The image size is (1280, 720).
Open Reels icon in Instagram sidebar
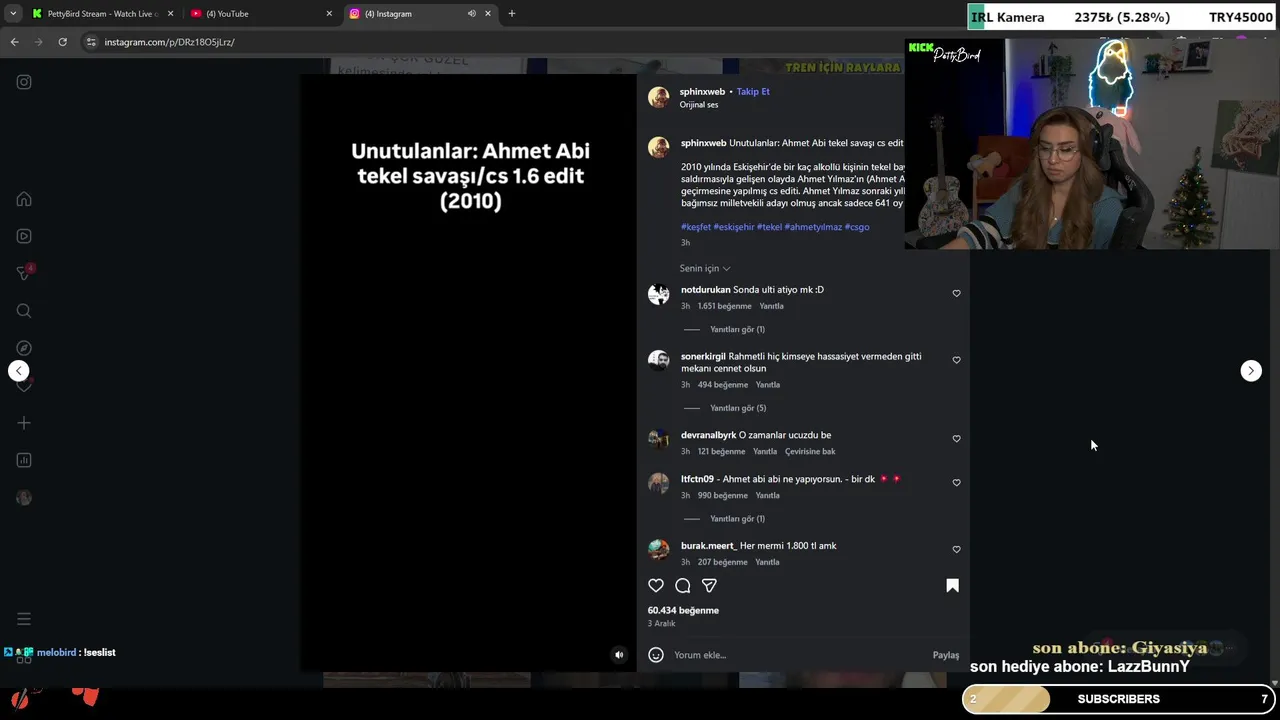click(x=24, y=236)
